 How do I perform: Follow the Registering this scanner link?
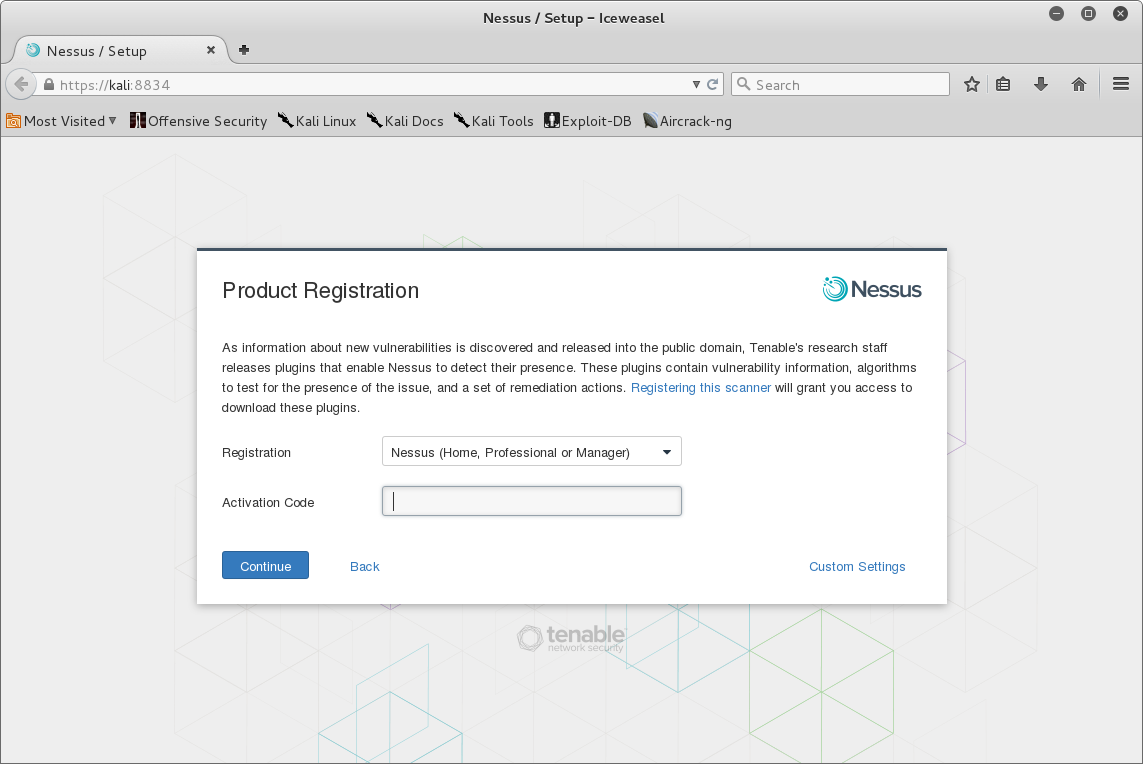click(x=701, y=388)
